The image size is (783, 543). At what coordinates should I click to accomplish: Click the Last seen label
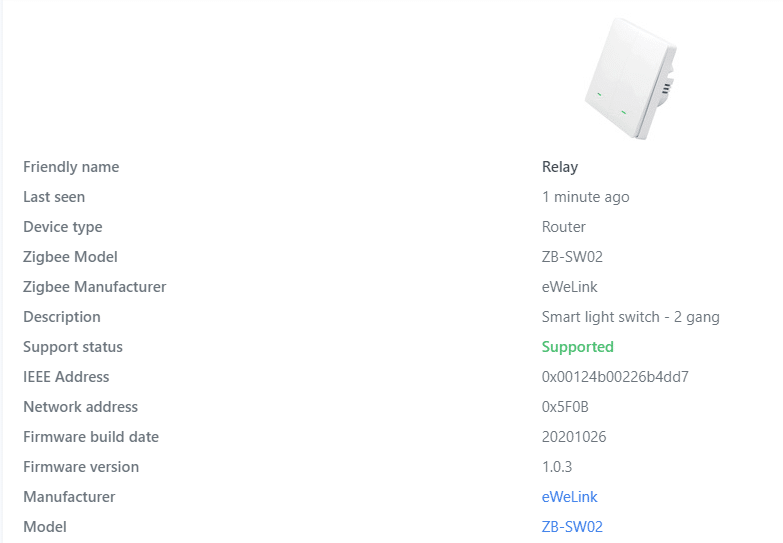pos(54,197)
